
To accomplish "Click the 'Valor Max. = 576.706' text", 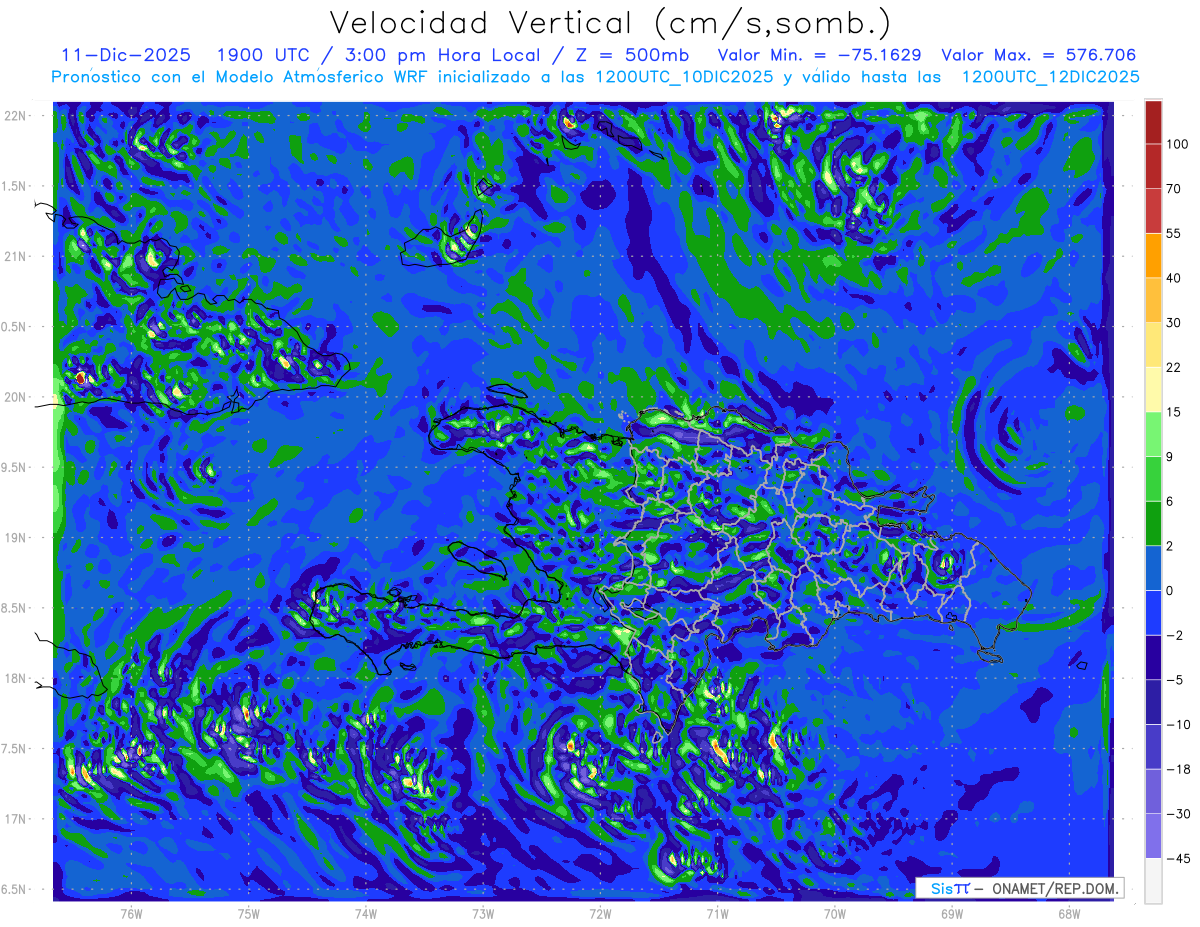I will 1038,55.
